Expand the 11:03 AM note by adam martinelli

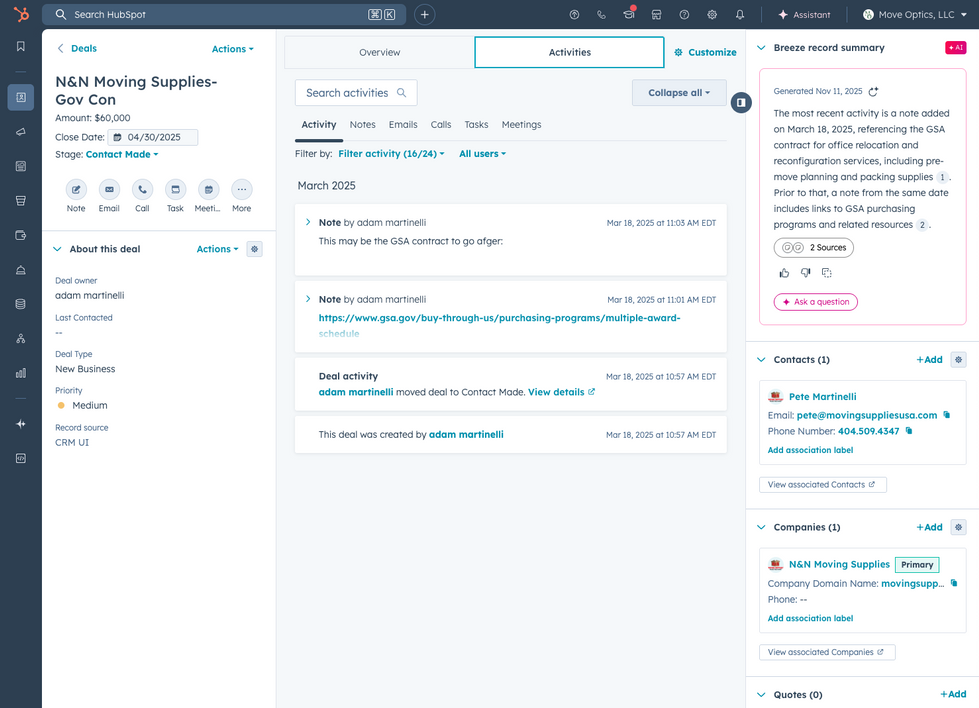308,222
